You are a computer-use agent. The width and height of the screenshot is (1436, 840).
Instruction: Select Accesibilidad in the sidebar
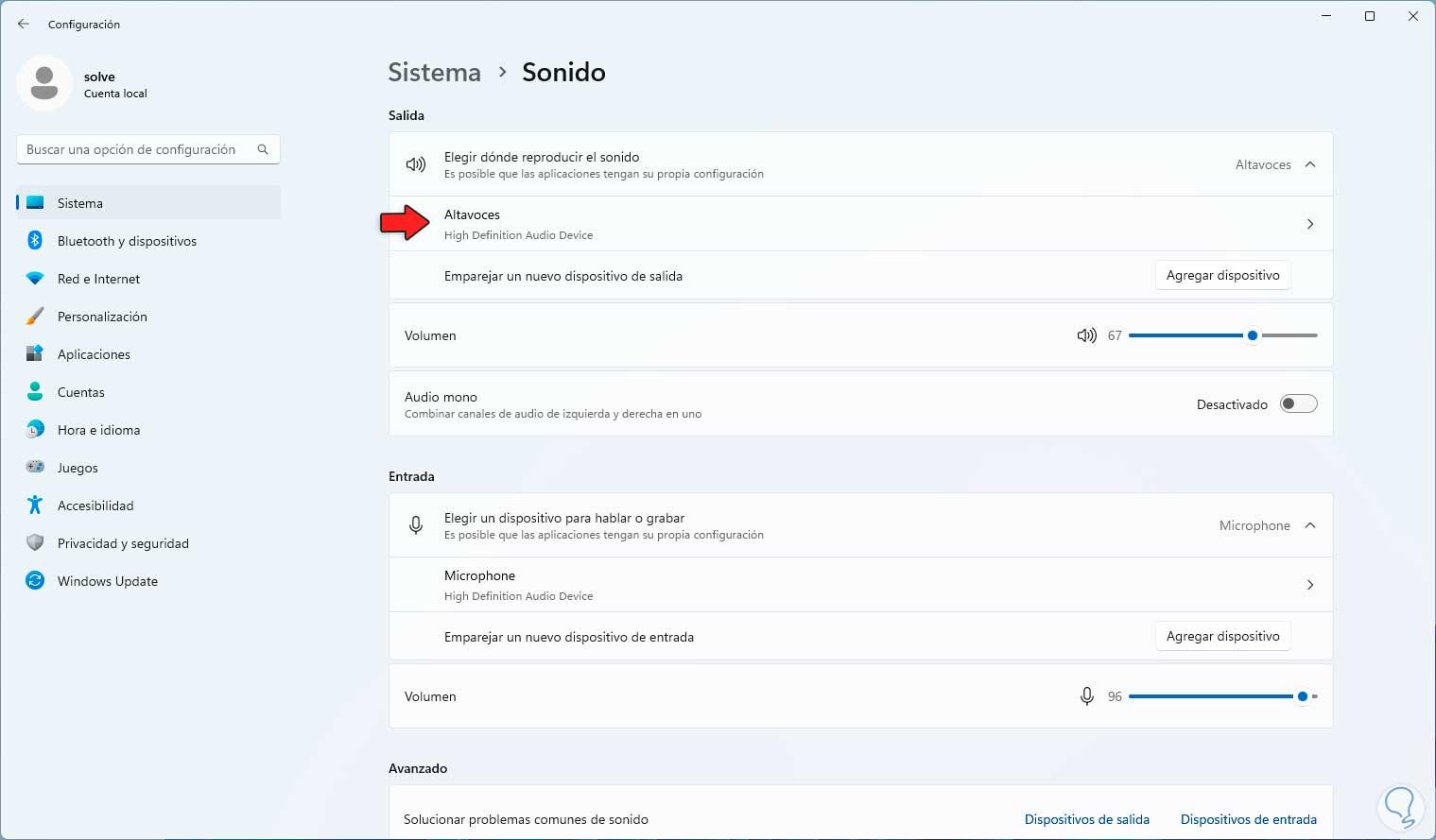point(35,506)
